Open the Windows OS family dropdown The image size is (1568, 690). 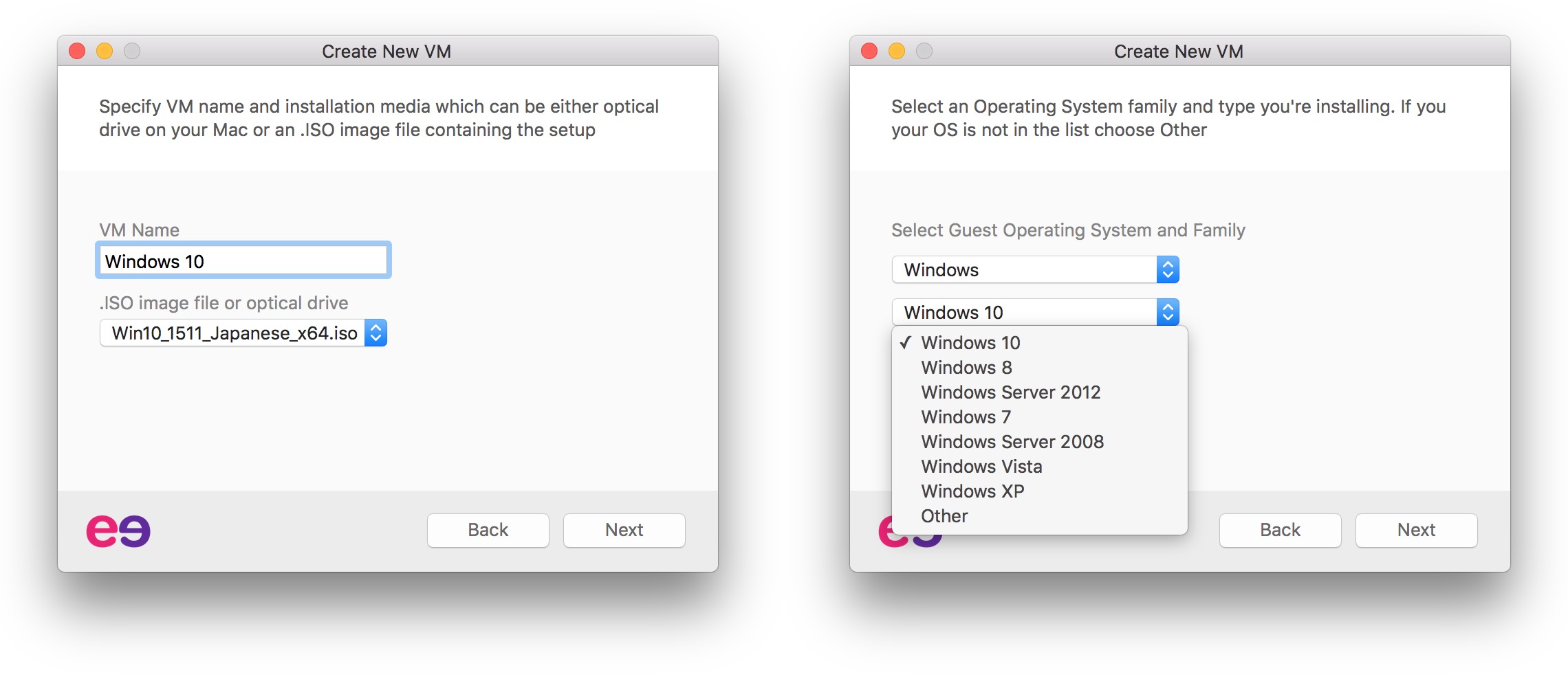click(1036, 270)
